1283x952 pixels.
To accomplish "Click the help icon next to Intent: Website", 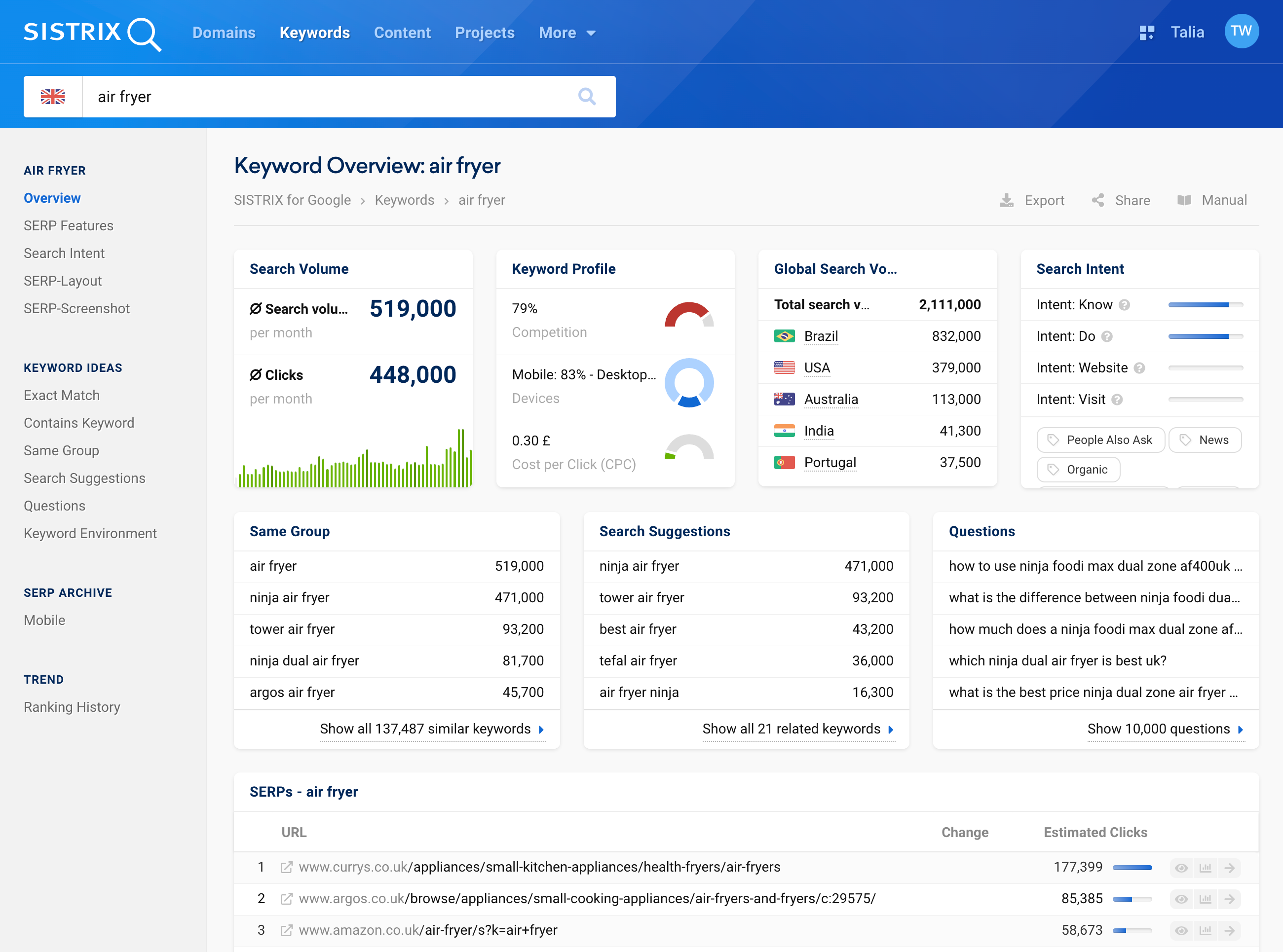I will [x=1139, y=368].
